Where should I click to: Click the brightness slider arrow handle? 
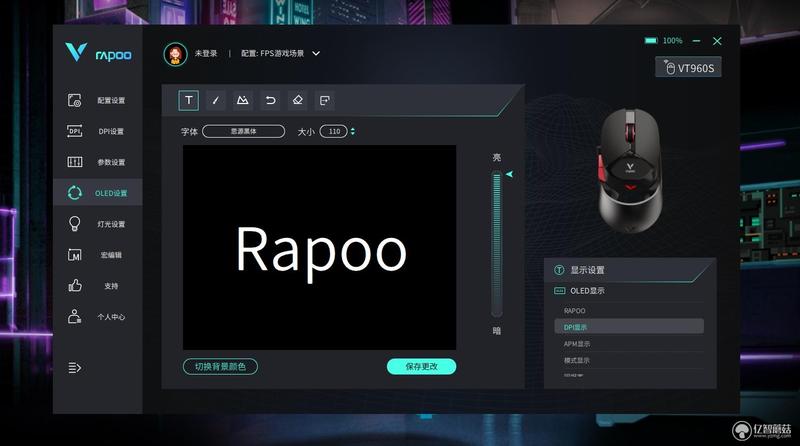509,175
